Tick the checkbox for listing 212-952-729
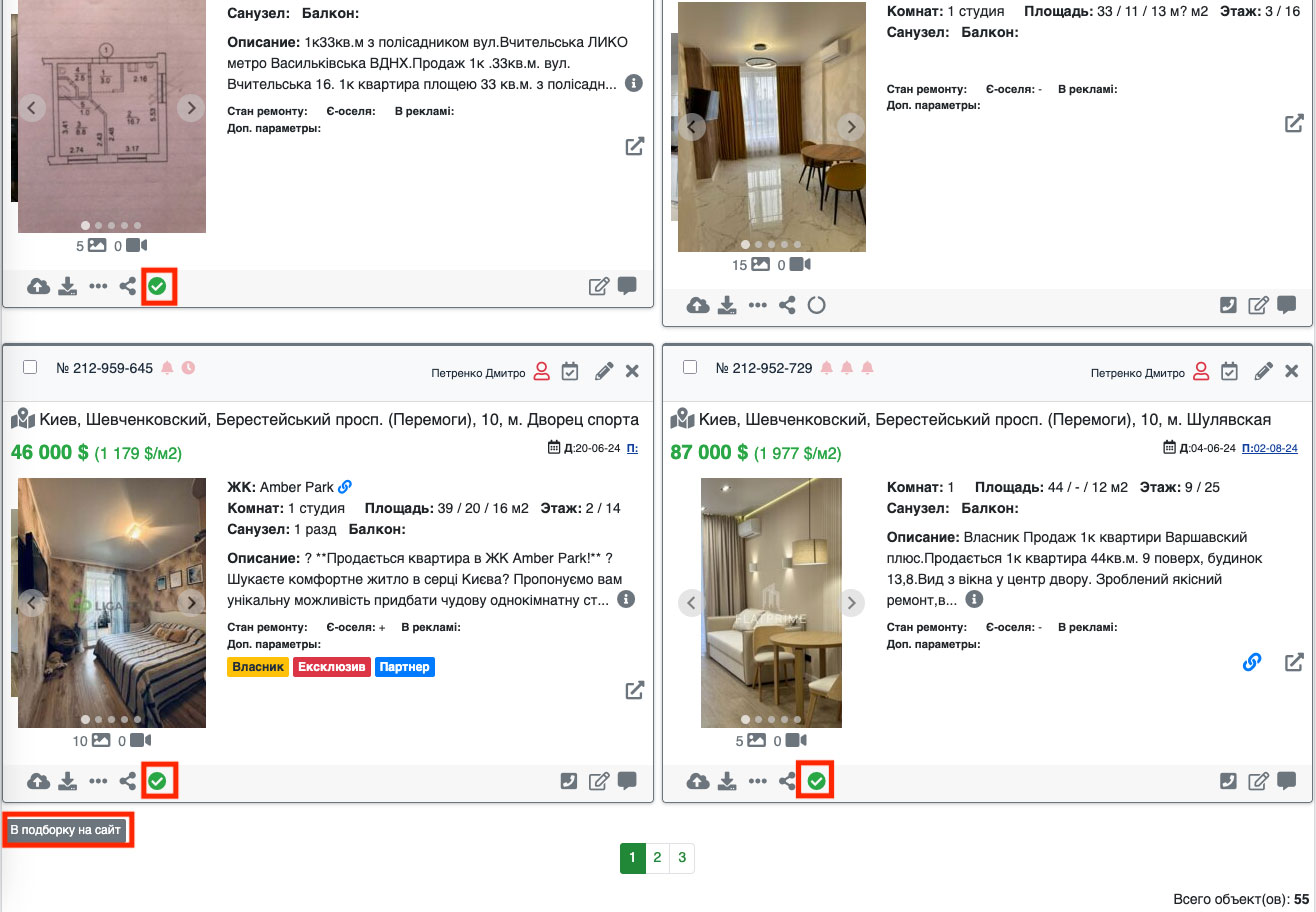1316x912 pixels. click(690, 367)
